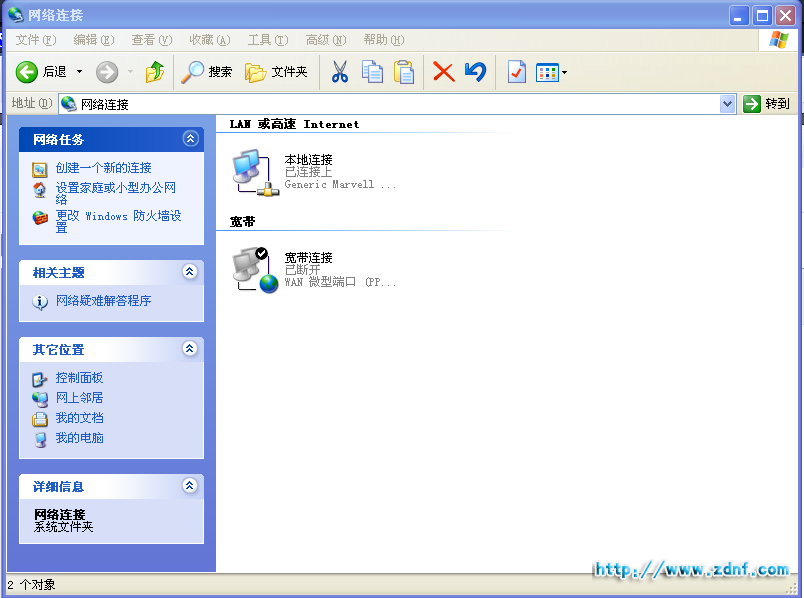Click the Network Neighborhood globe icon
This screenshot has height=598, width=804.
pyautogui.click(x=39, y=398)
